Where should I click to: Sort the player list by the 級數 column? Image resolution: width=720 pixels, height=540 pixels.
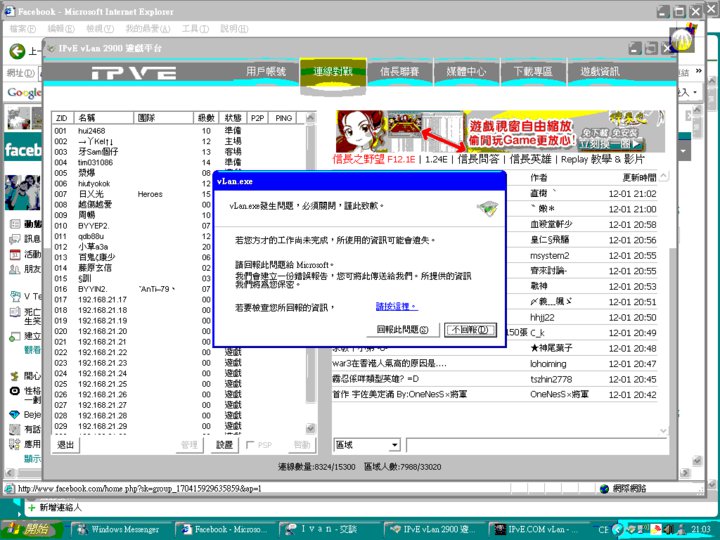click(x=206, y=118)
